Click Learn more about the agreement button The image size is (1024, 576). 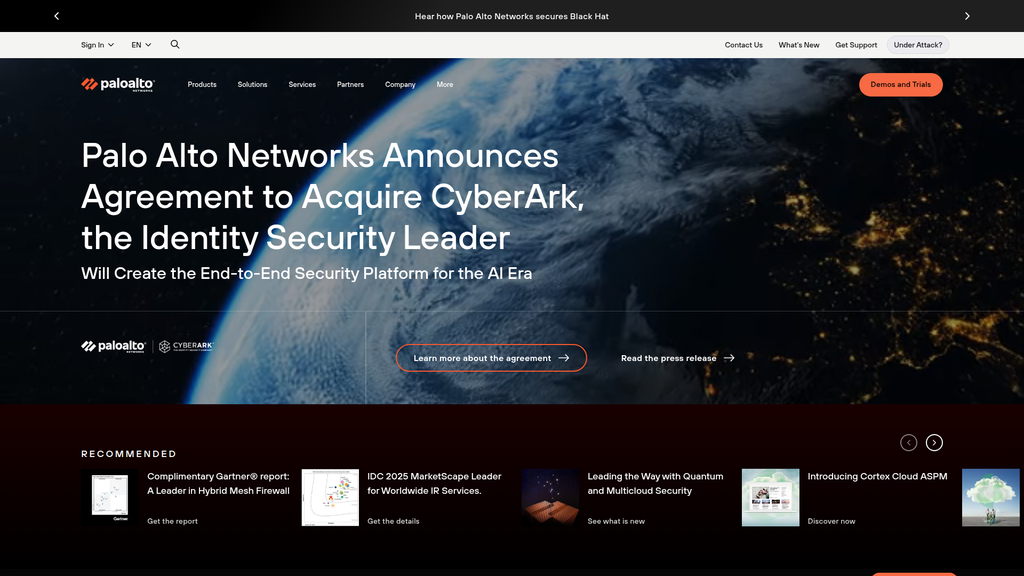tap(491, 358)
